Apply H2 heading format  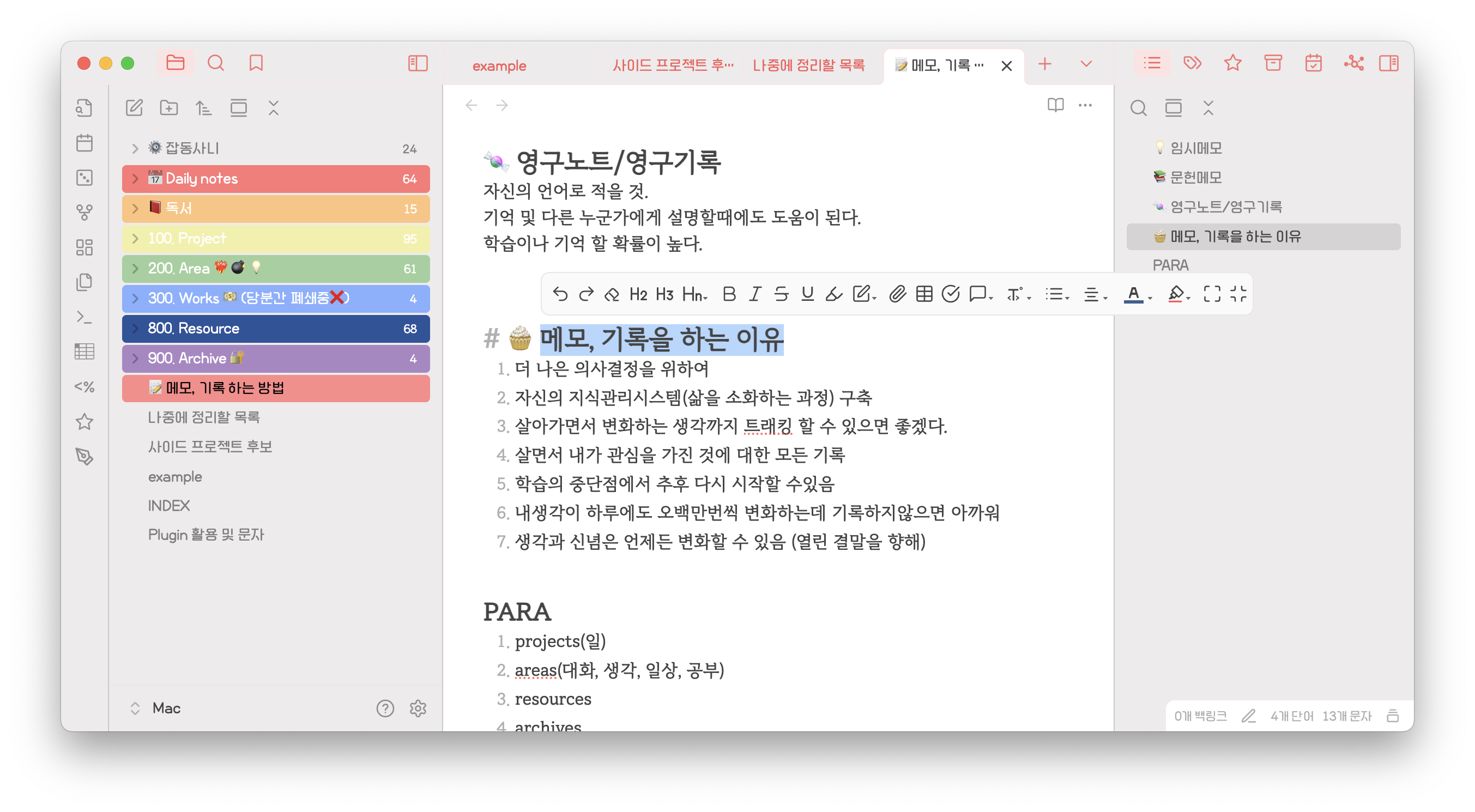coord(638,294)
